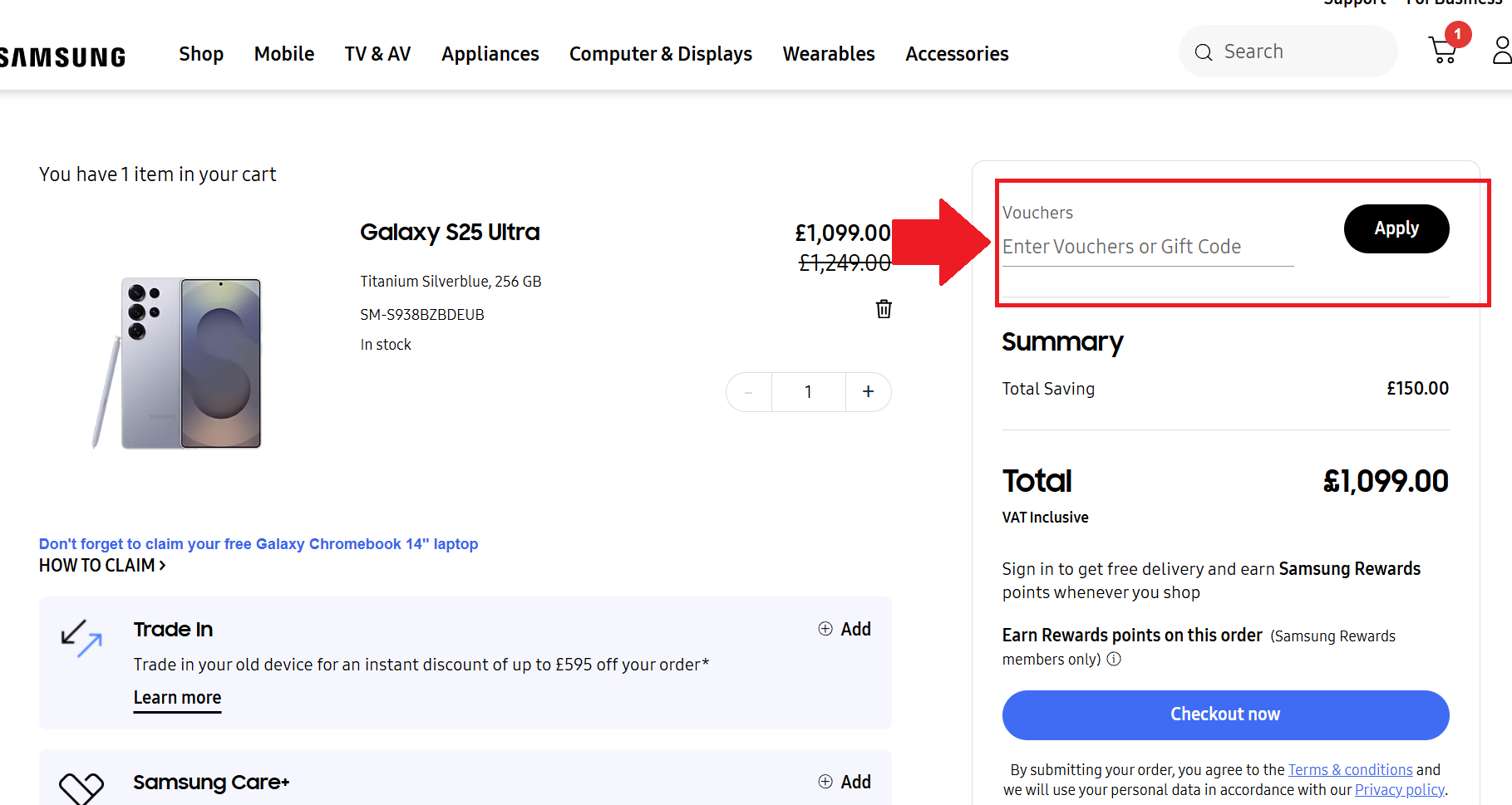Add Samsung Care+ to the order
The width and height of the screenshot is (1512, 805).
[x=845, y=782]
